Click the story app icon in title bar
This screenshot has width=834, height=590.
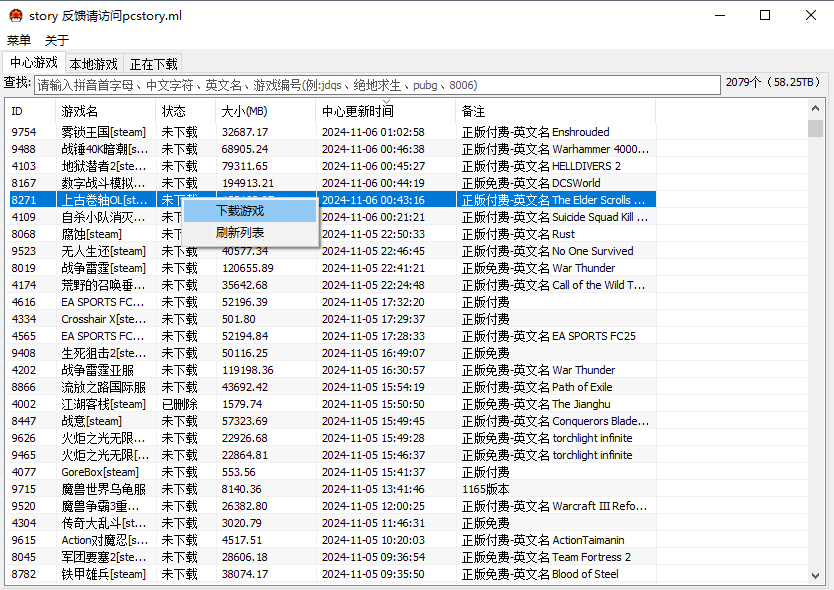pyautogui.click(x=15, y=15)
